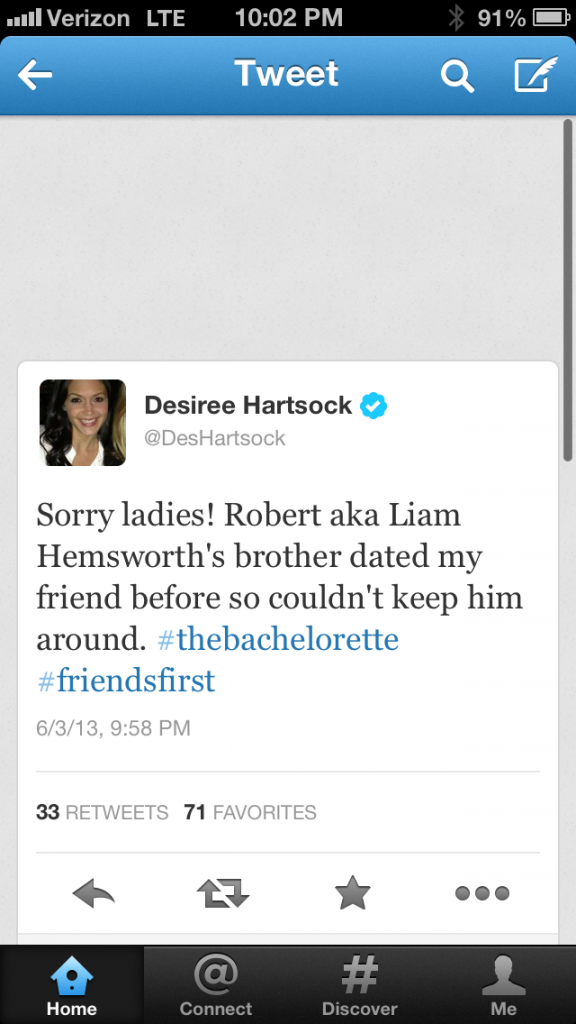Go to the Discover tab
Screen dimensions: 576x1024
360,985
